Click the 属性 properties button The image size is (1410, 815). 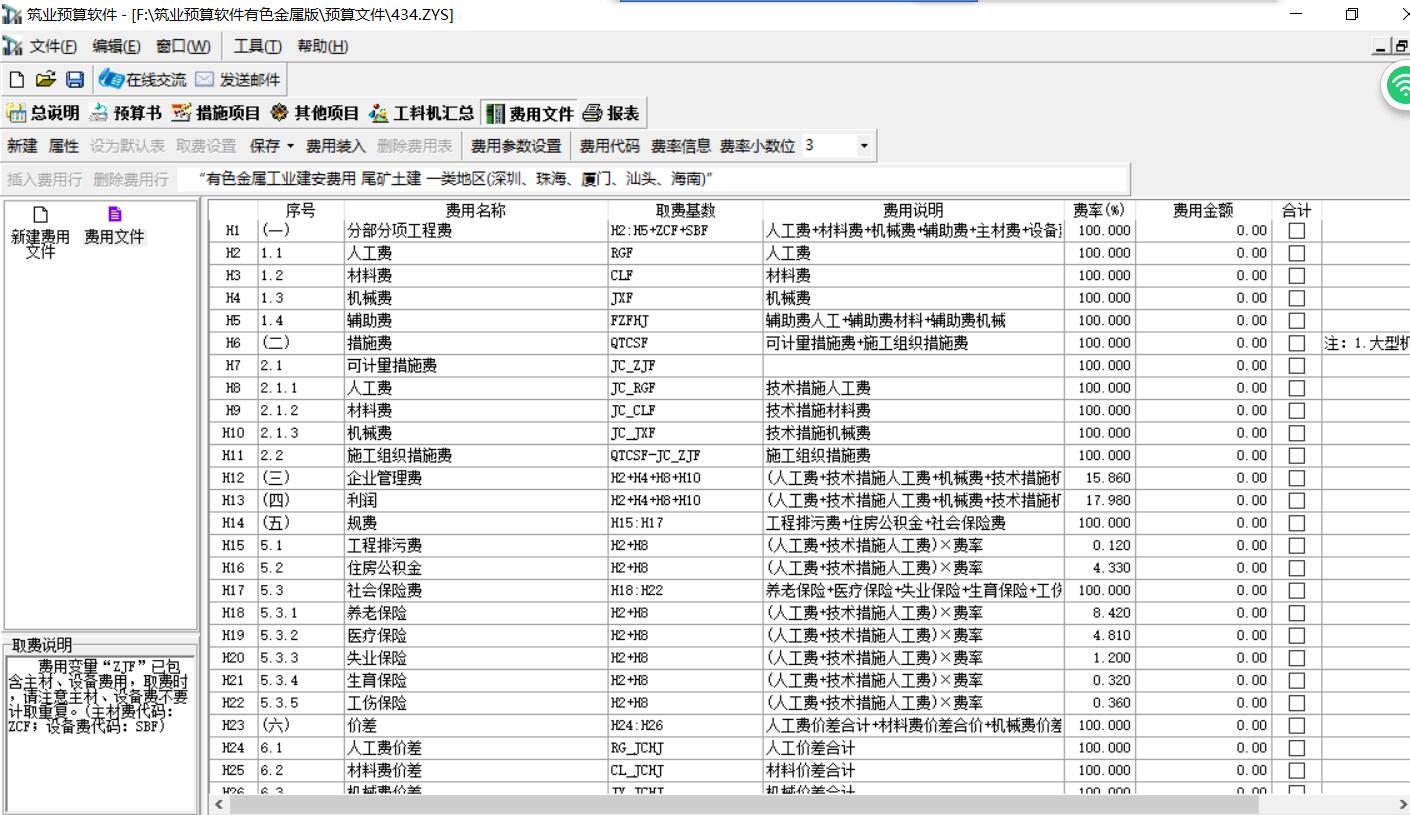[x=63, y=146]
